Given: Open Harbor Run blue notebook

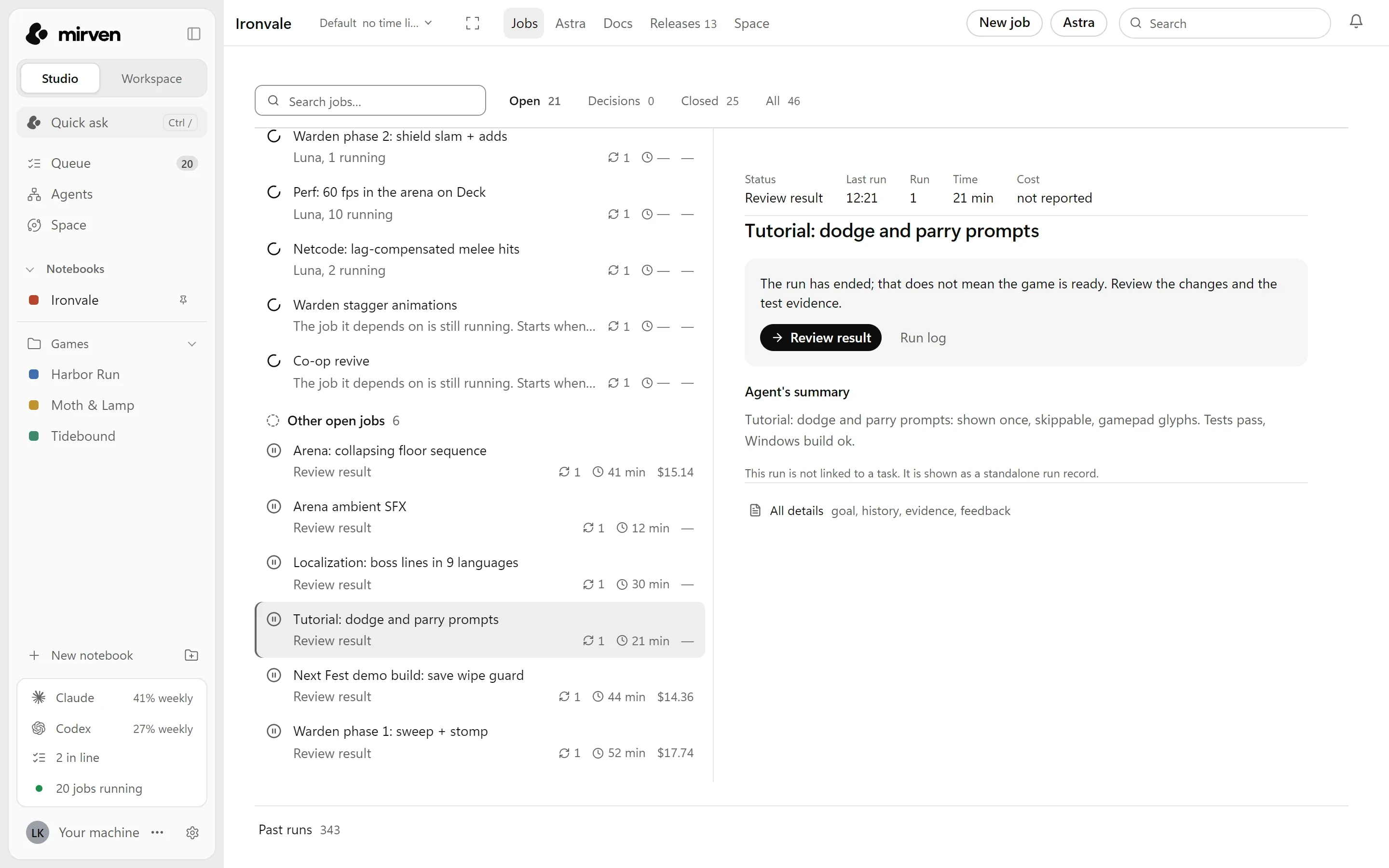Looking at the screenshot, I should tap(112, 374).
